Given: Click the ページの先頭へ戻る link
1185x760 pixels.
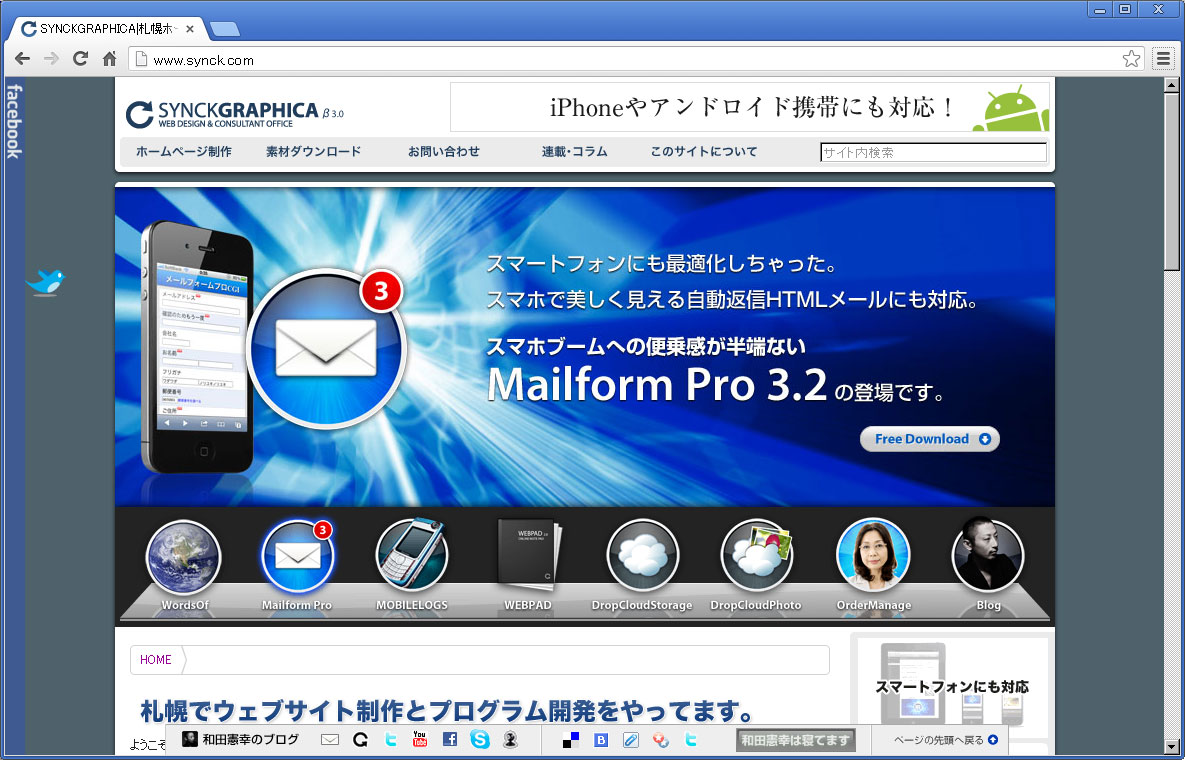Looking at the screenshot, I should 946,740.
